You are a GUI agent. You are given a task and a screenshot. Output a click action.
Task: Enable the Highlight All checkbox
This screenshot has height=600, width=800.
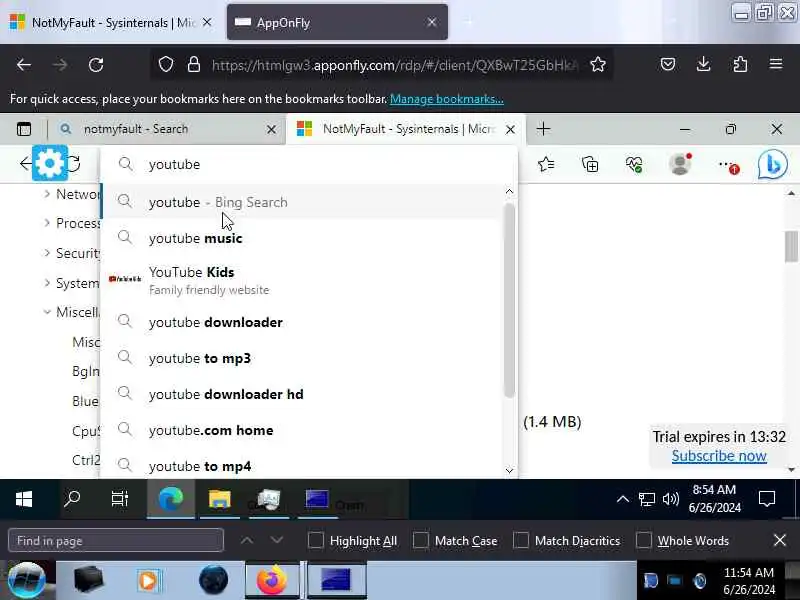pyautogui.click(x=316, y=540)
